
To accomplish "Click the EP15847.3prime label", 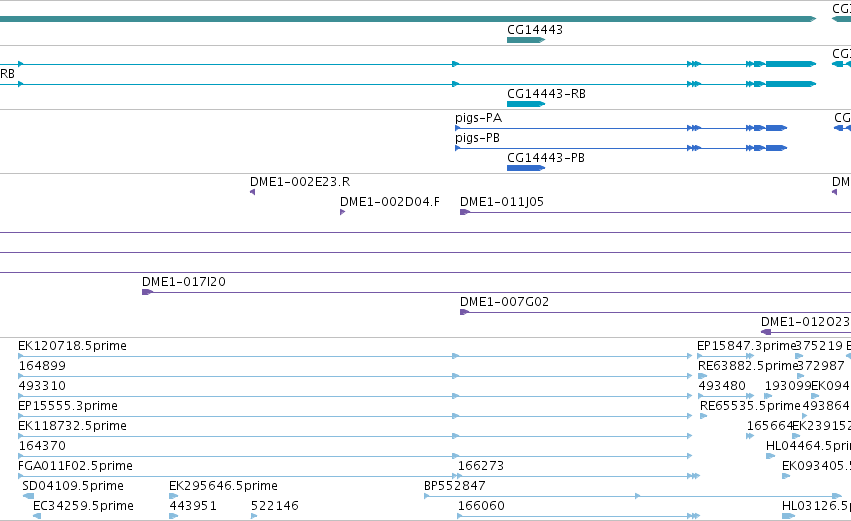I will coord(746,346).
